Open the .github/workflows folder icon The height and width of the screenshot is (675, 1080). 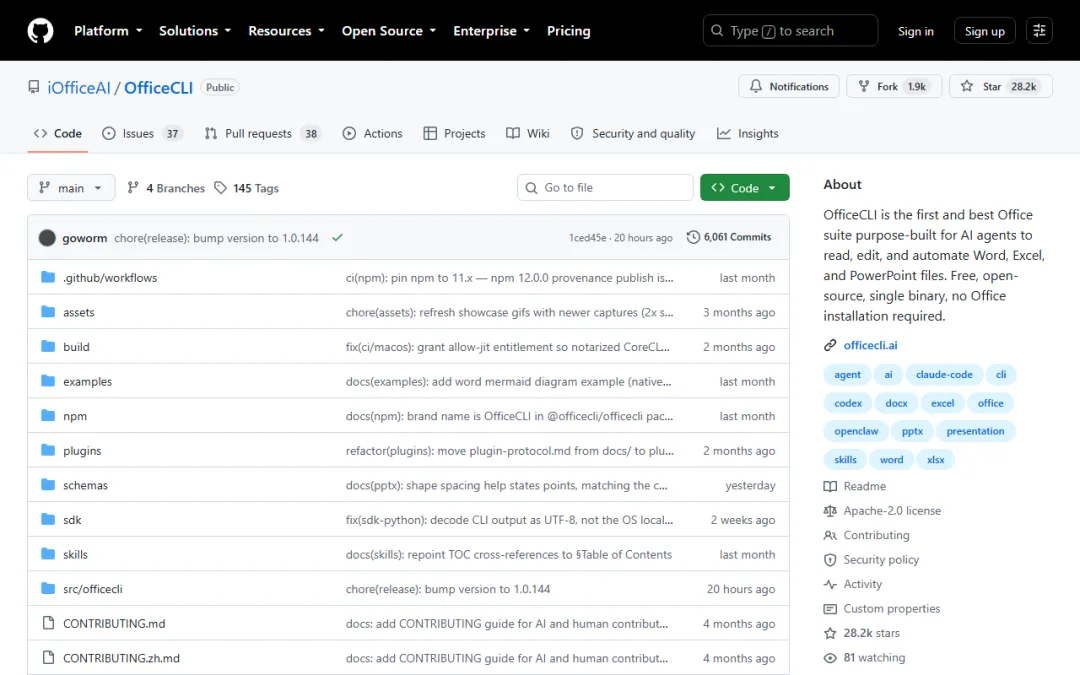48,277
